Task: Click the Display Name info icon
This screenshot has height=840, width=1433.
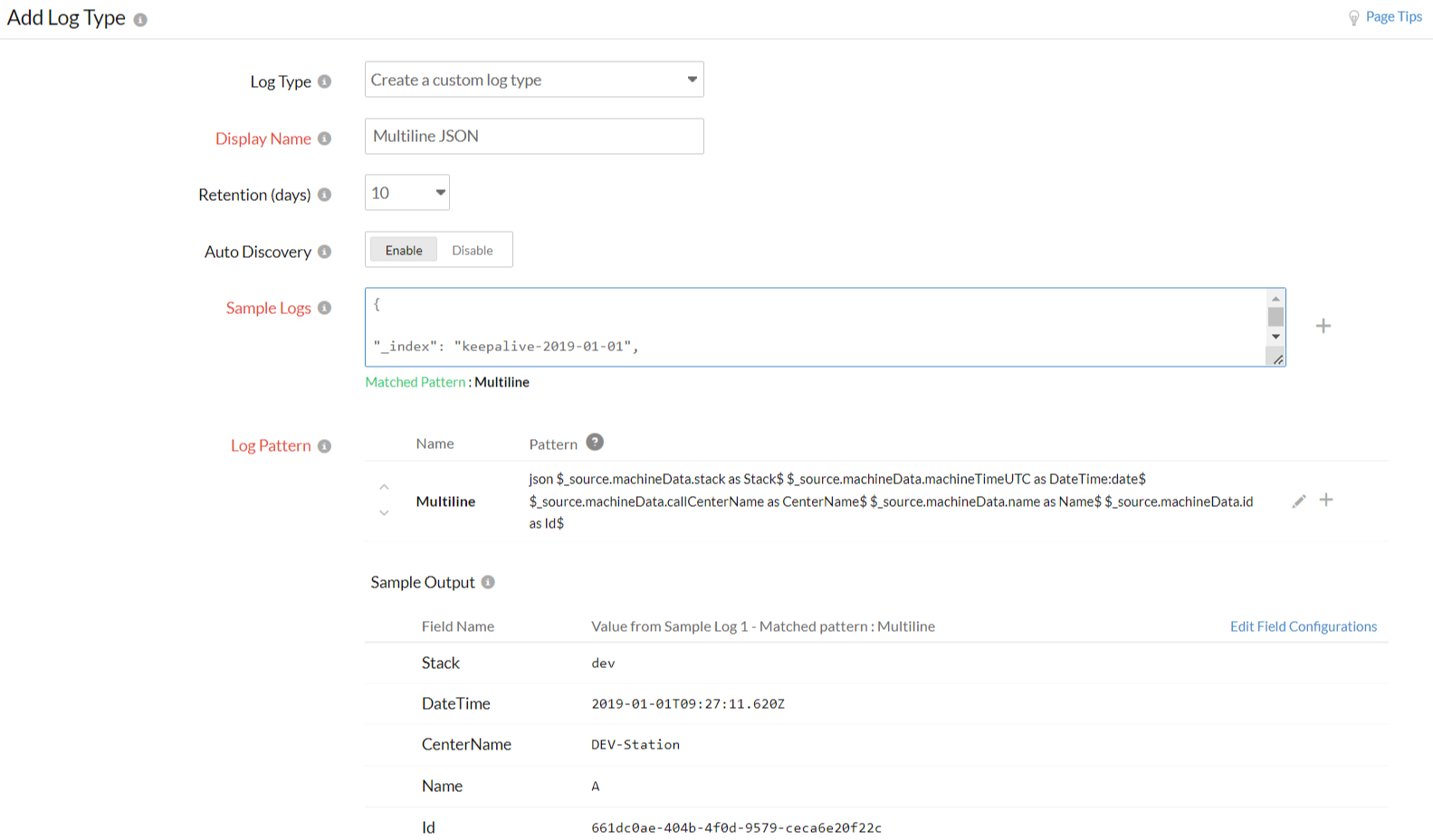Action: click(x=324, y=138)
